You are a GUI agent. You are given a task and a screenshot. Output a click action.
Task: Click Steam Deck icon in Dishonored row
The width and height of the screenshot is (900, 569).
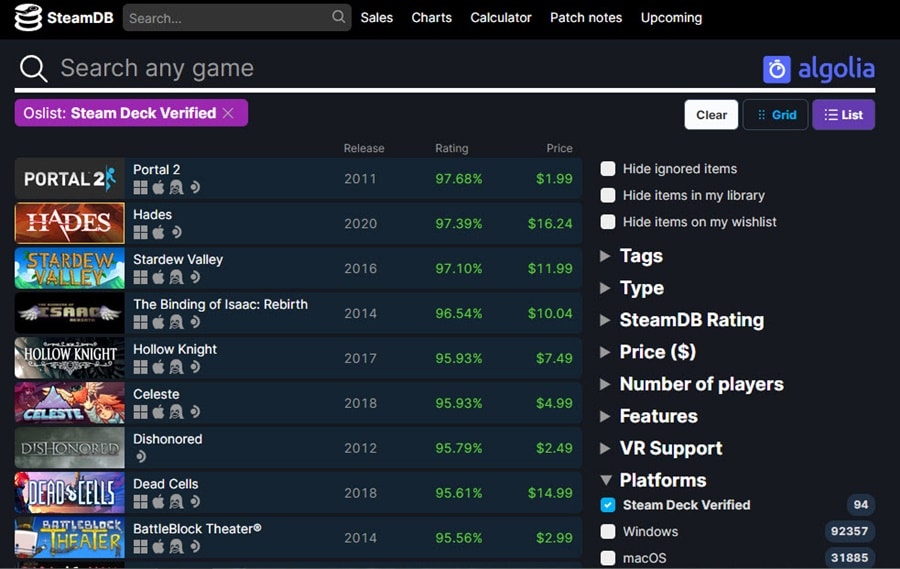click(141, 456)
